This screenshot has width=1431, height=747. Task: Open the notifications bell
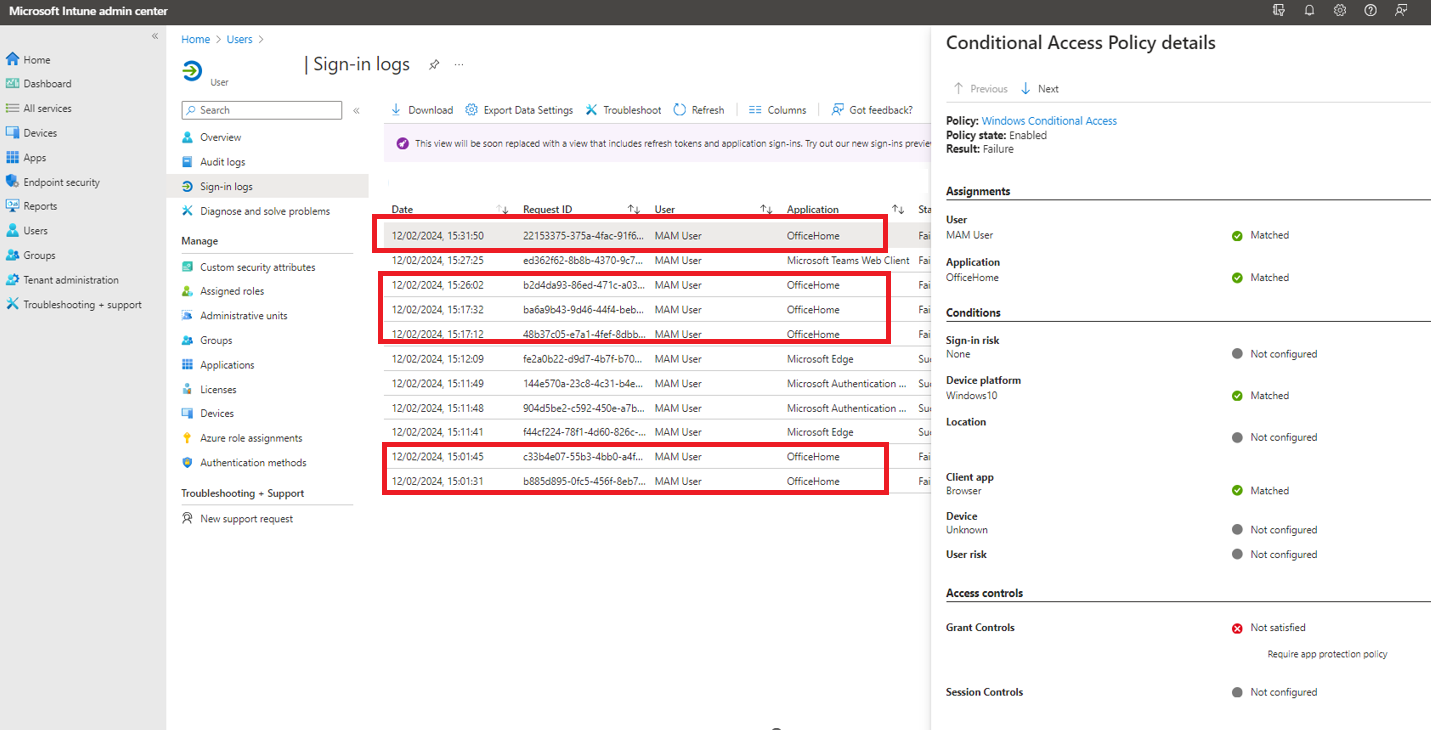click(1309, 11)
